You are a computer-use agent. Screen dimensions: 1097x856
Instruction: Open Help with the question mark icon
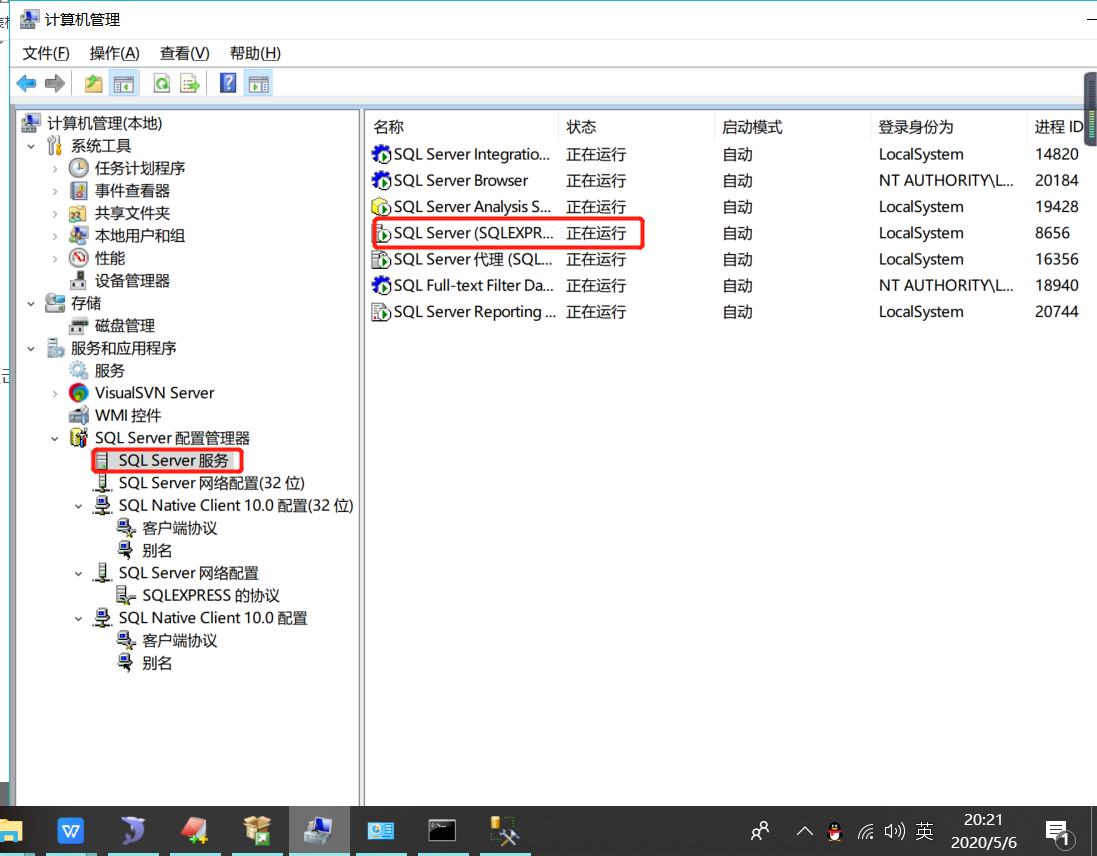[x=228, y=84]
